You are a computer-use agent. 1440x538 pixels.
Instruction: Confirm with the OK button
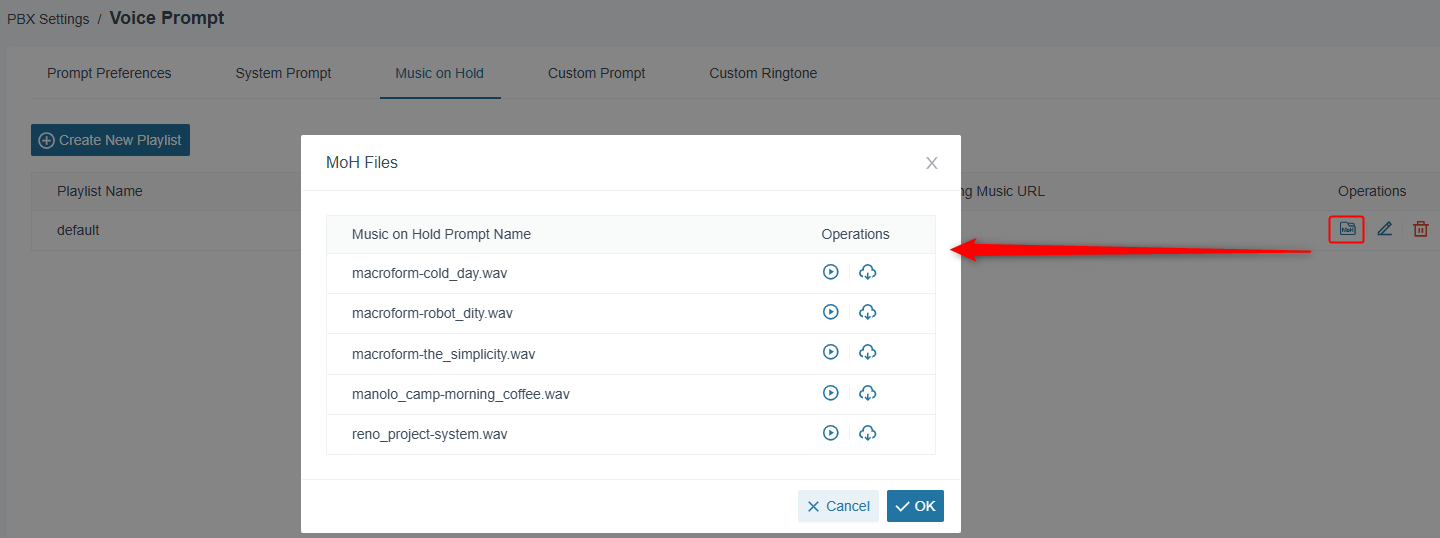coord(915,506)
